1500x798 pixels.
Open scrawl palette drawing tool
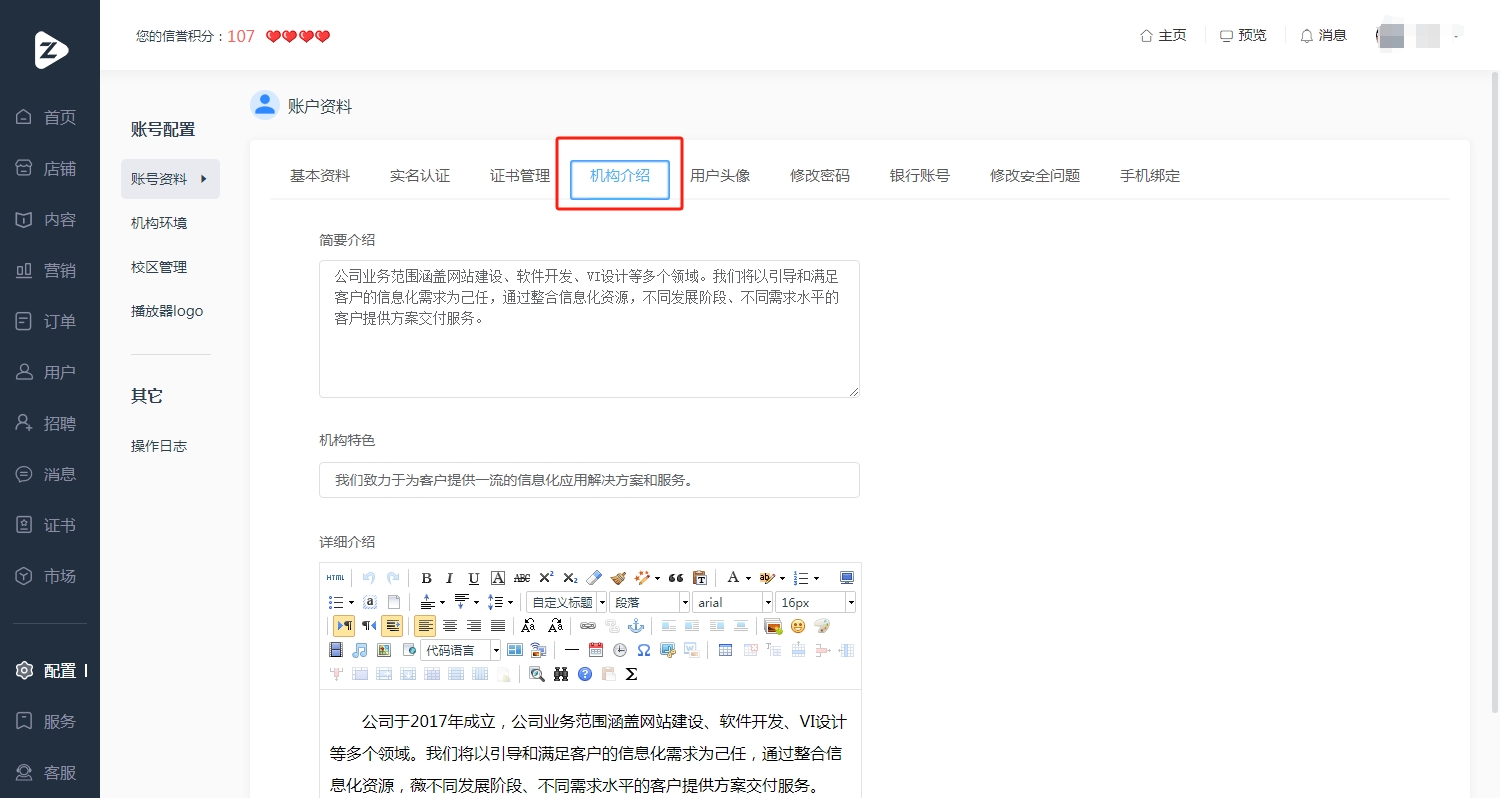[822, 626]
